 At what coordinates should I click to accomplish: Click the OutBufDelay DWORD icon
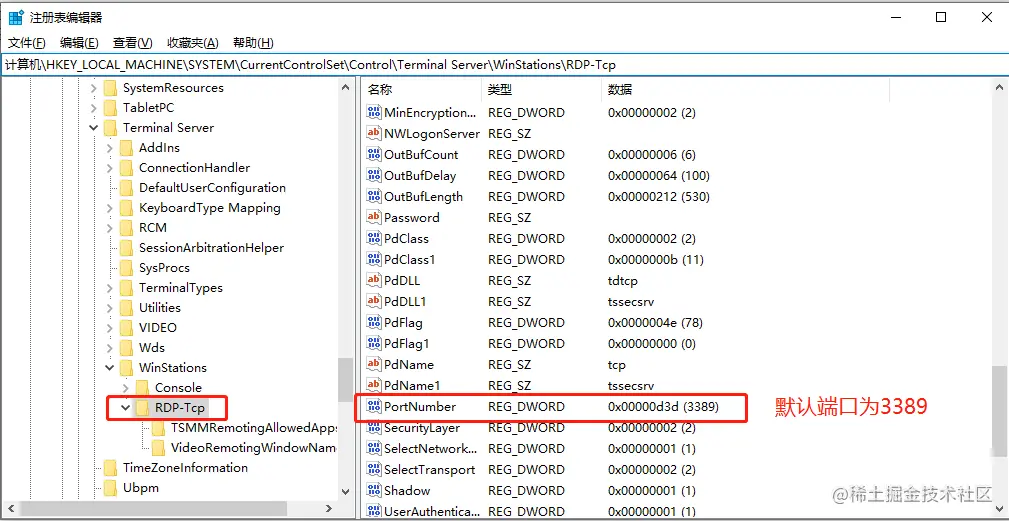(374, 176)
